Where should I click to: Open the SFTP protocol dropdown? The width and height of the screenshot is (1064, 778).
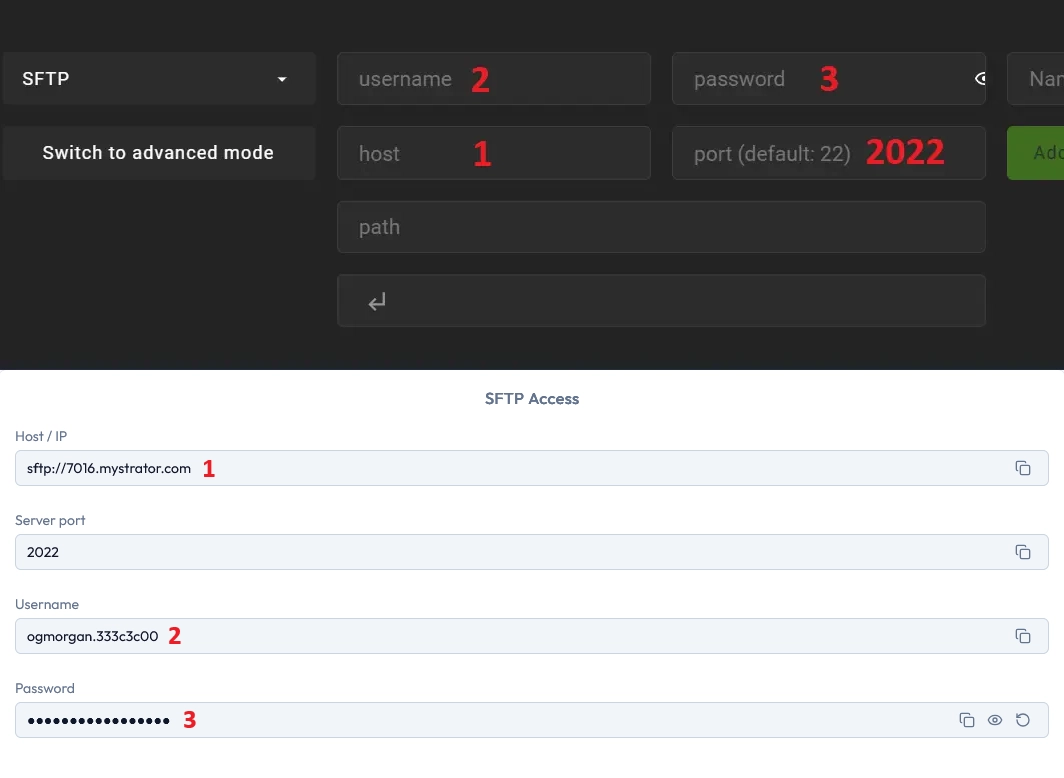pos(159,78)
